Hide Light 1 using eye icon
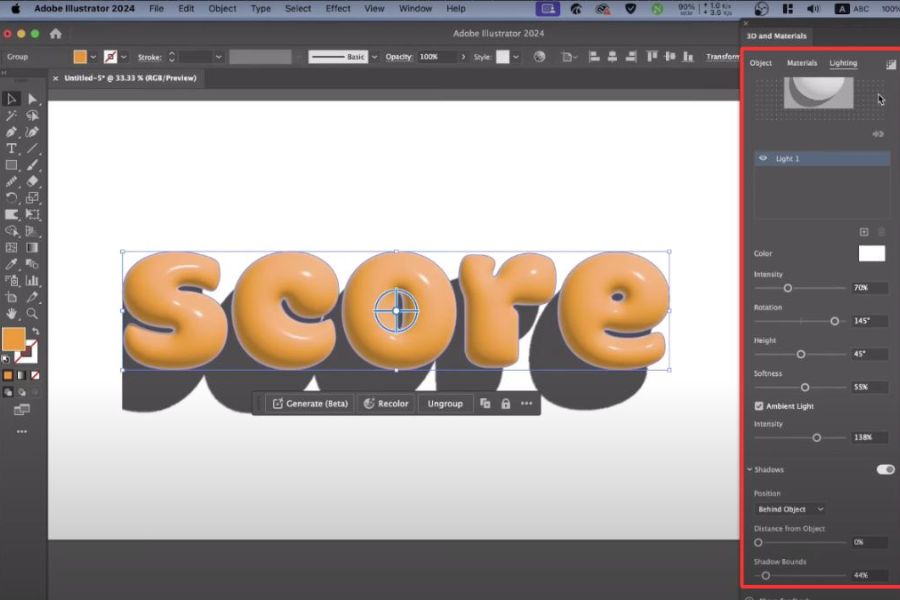This screenshot has width=900, height=600. [x=764, y=158]
